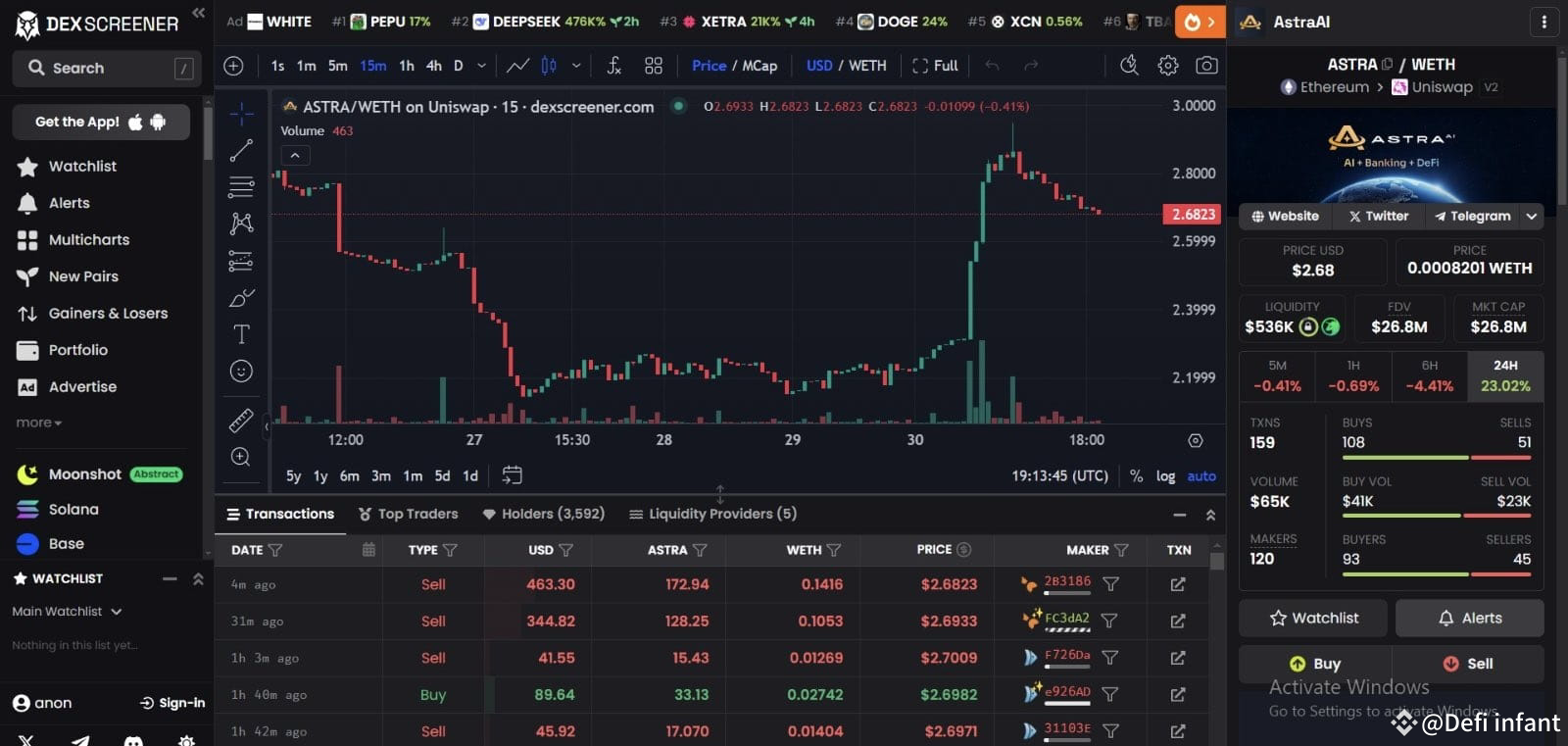Viewport: 1568px width, 746px height.
Task: Filter the TYPE column dropdown
Action: [x=450, y=550]
